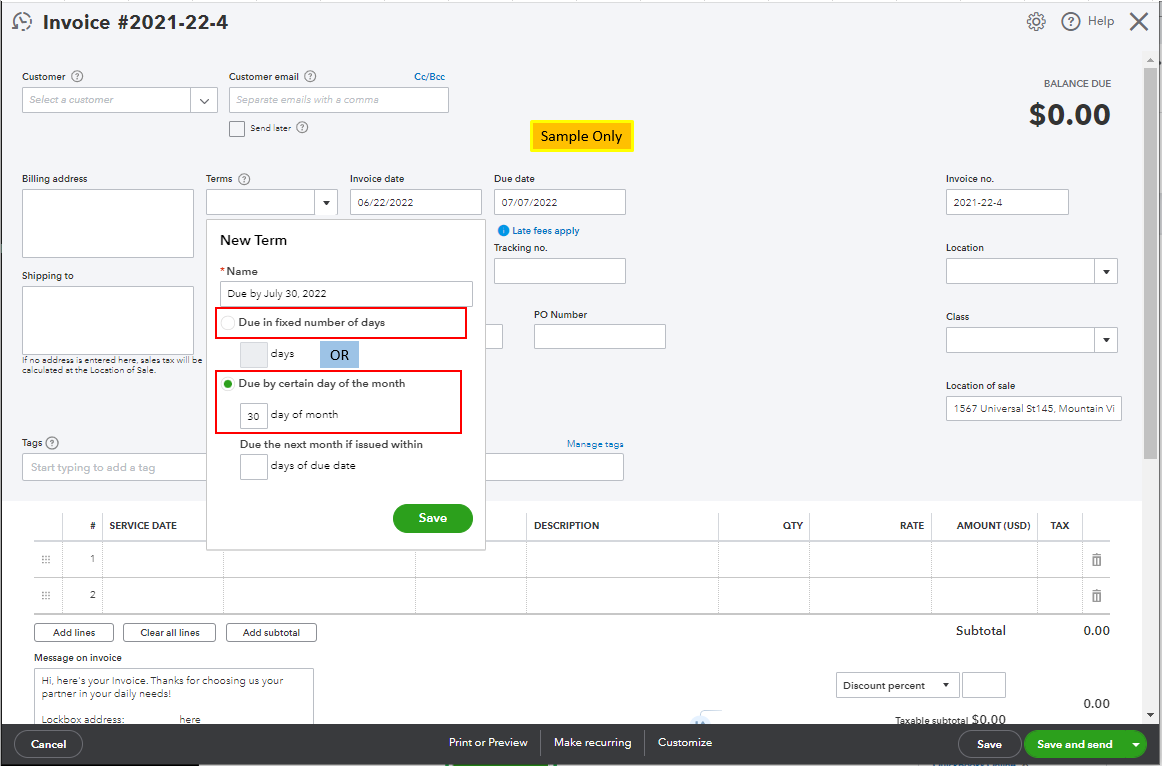Click the Help question mark icon
The height and width of the screenshot is (766, 1162).
tap(1071, 20)
